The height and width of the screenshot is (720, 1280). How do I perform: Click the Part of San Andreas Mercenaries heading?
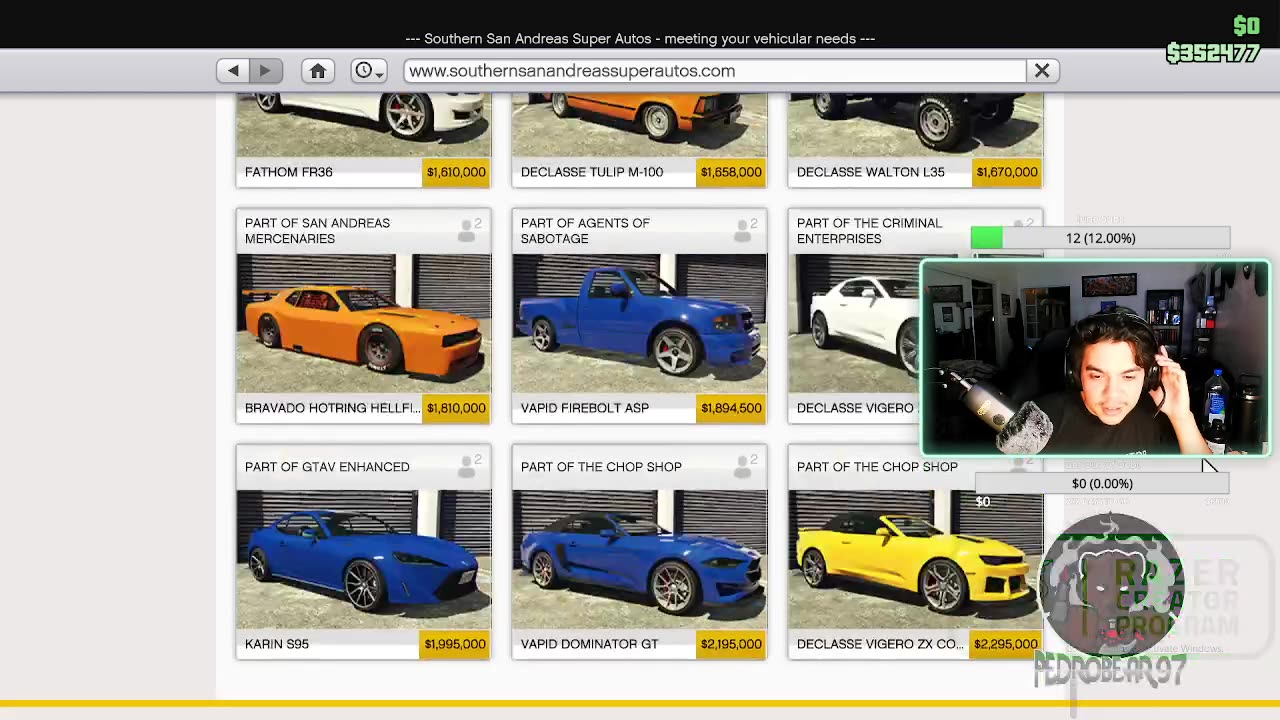click(318, 231)
